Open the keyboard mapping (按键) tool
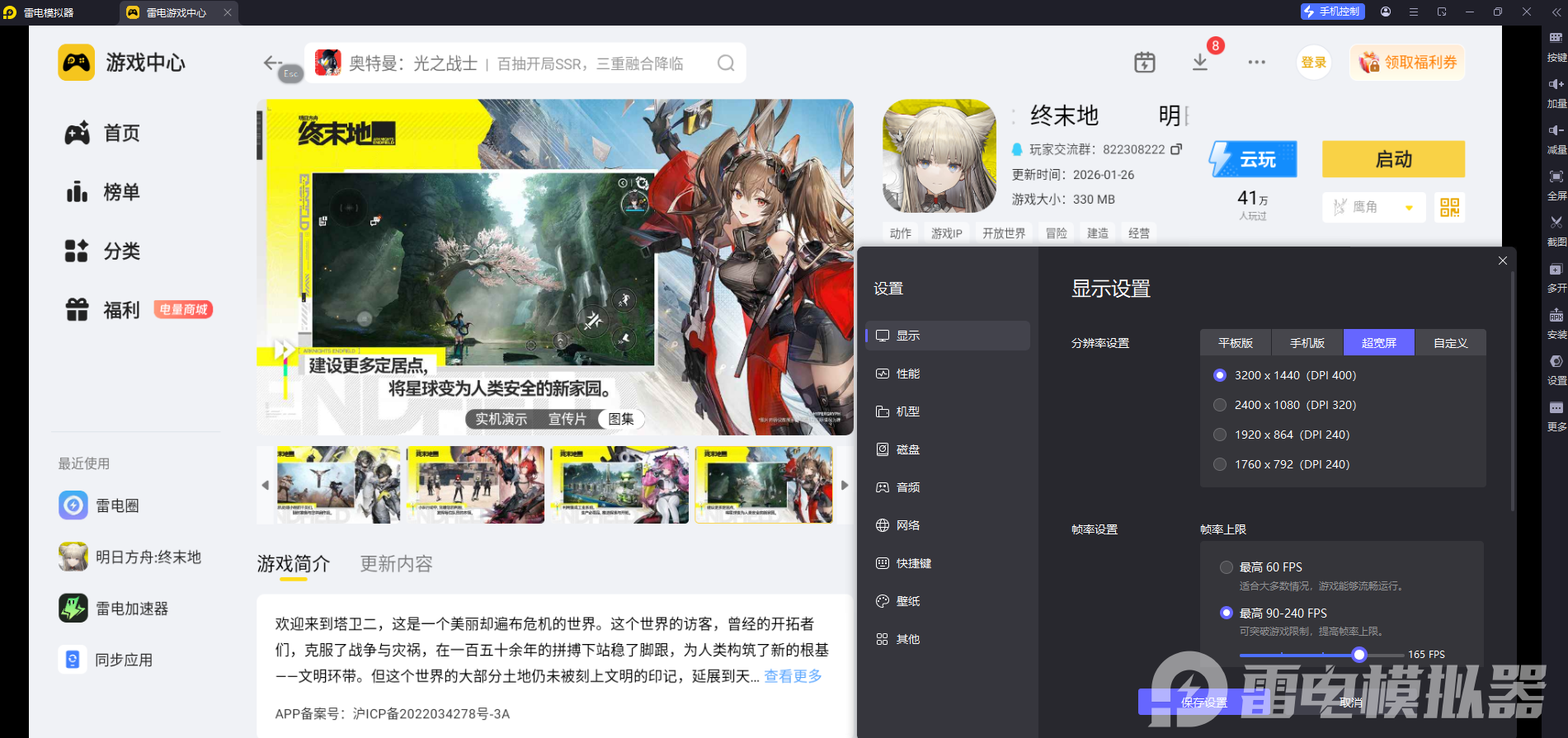 click(1556, 38)
